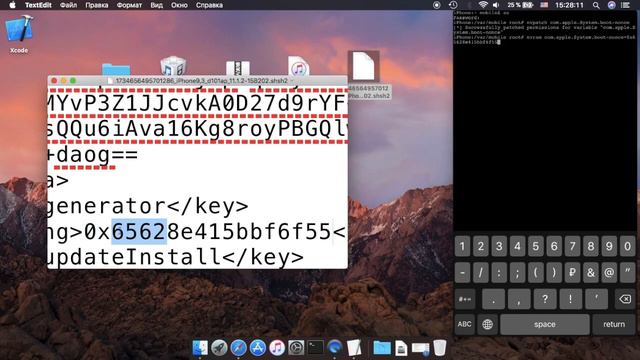Open iTunes from the Dock

[x=277, y=348]
